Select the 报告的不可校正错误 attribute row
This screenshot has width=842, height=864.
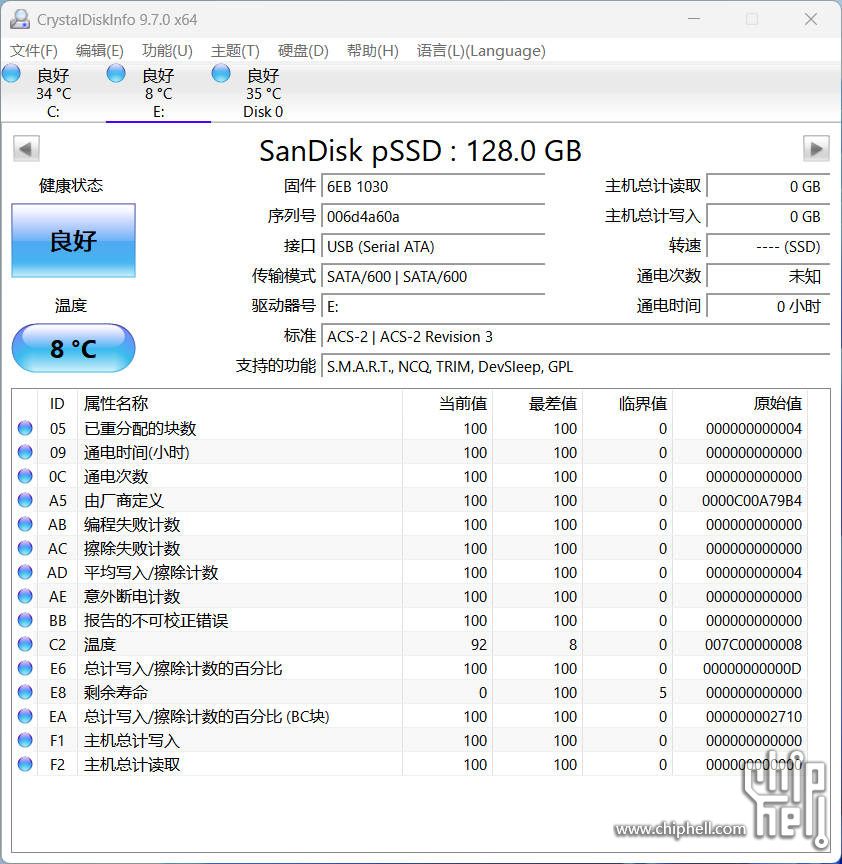pos(411,620)
